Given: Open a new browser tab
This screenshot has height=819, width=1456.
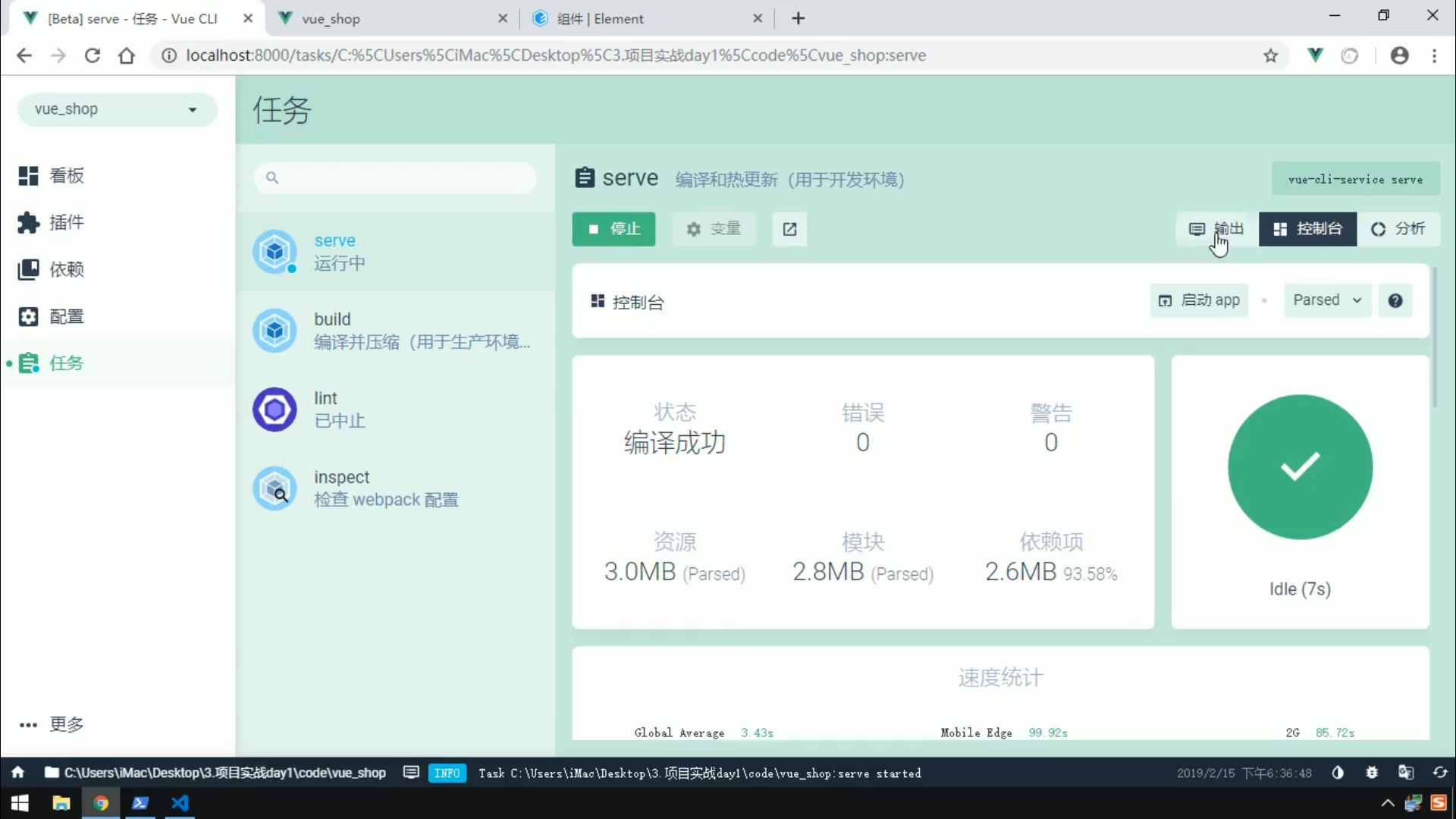Looking at the screenshot, I should coord(798,18).
